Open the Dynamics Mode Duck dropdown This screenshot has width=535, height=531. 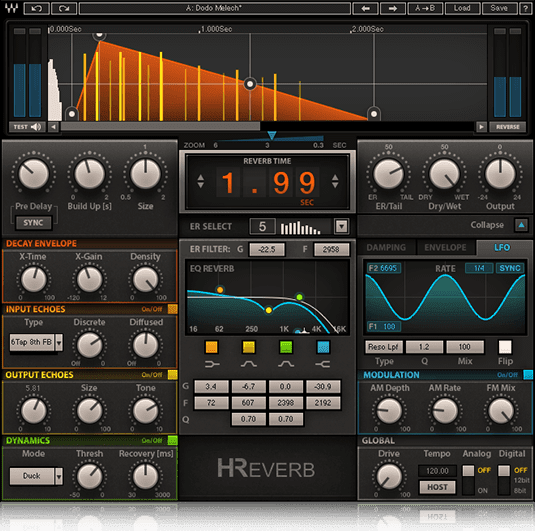tap(59, 476)
